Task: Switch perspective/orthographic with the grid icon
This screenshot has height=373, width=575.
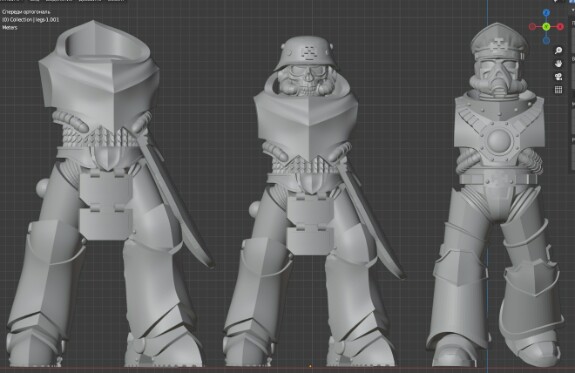Action: pyautogui.click(x=558, y=89)
